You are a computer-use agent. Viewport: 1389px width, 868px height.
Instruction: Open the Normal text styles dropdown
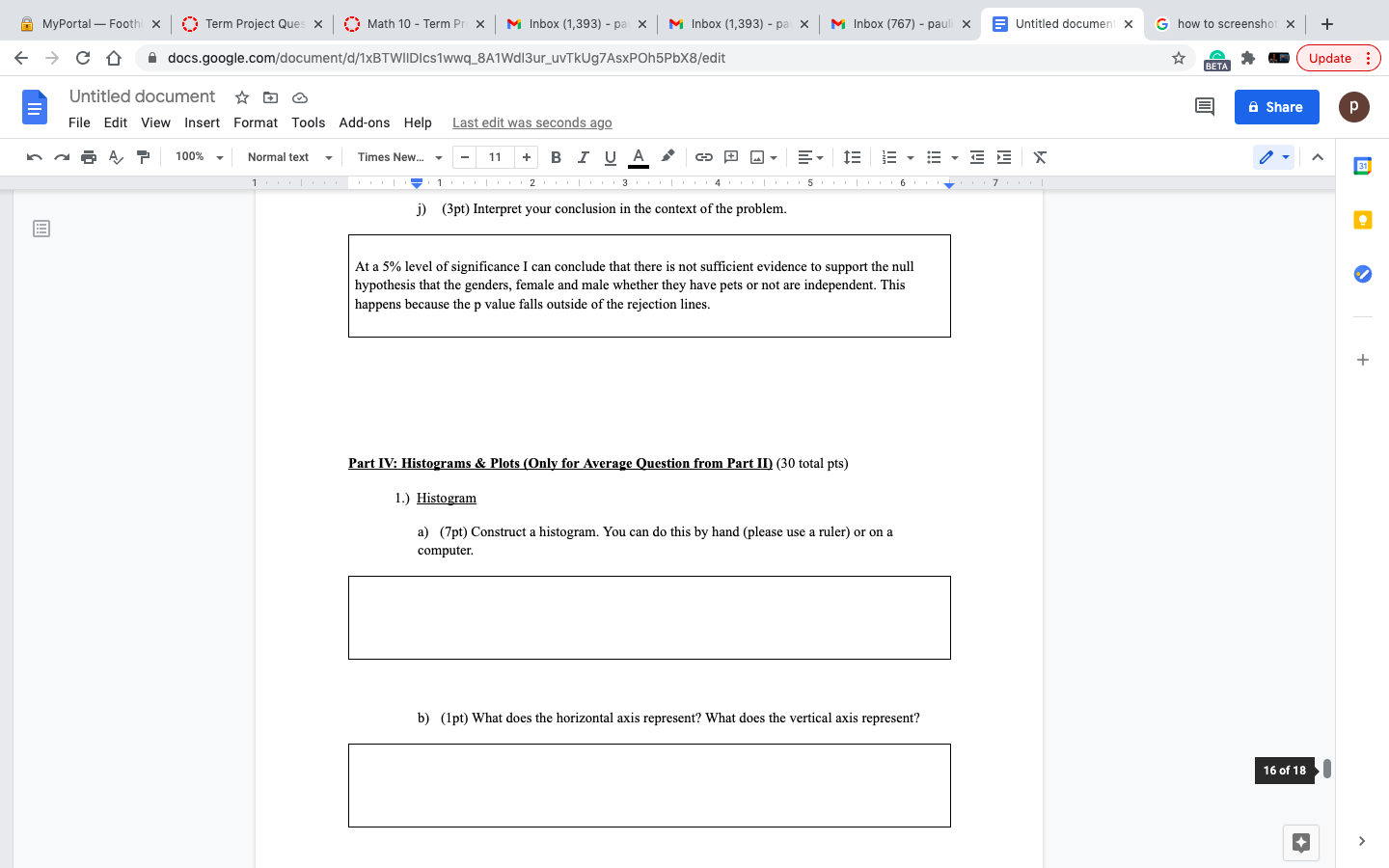point(286,156)
